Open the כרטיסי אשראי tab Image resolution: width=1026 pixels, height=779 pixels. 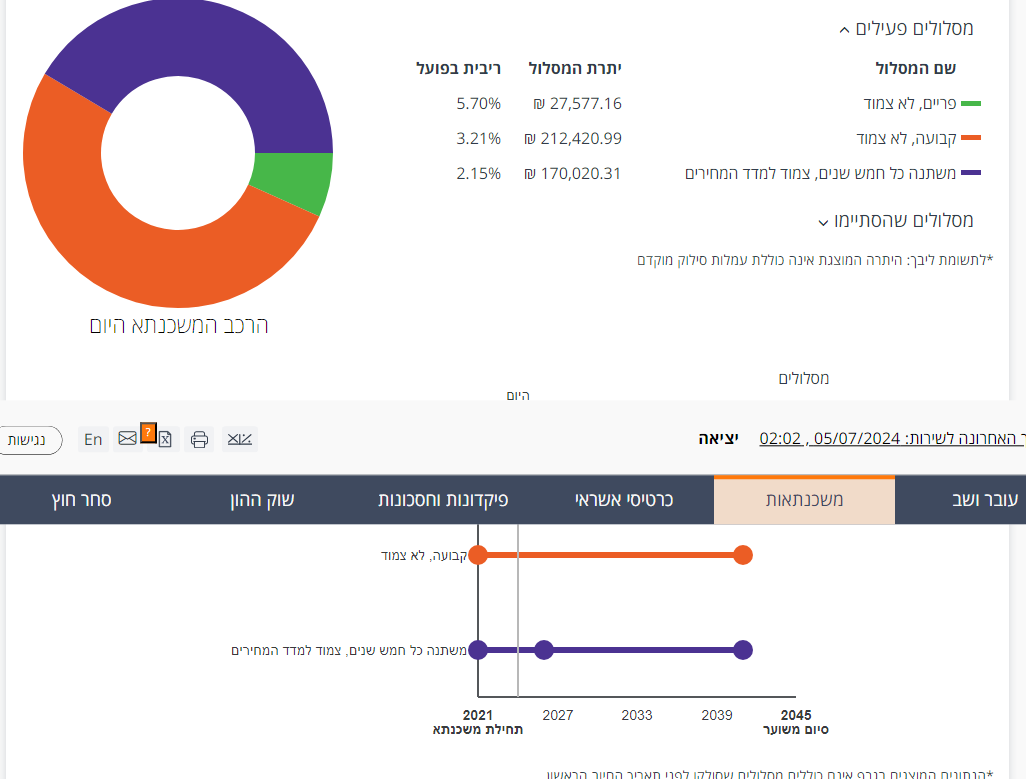(624, 500)
